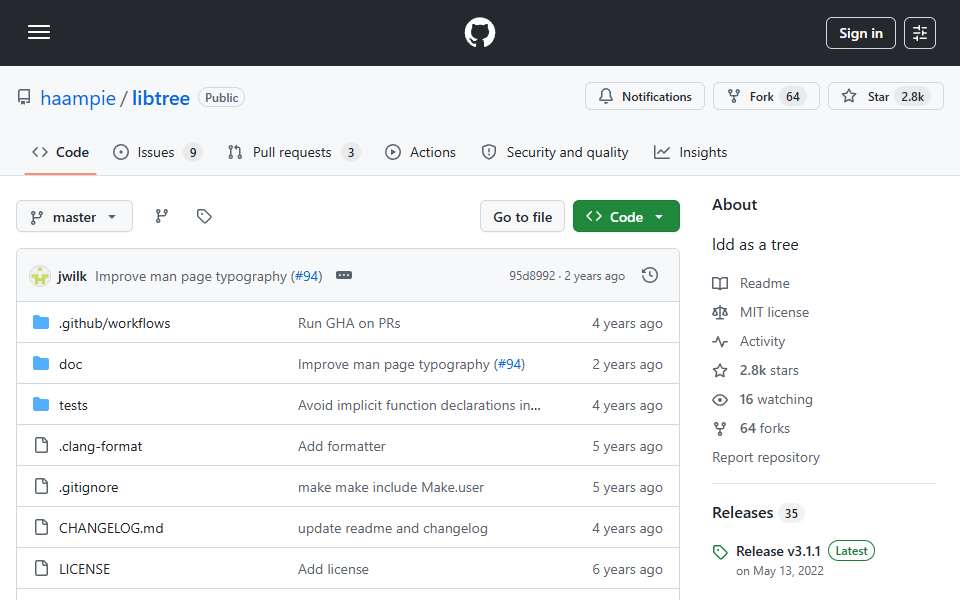The image size is (960, 600).
Task: Open the haampie owner profile link
Action: pyautogui.click(x=78, y=98)
